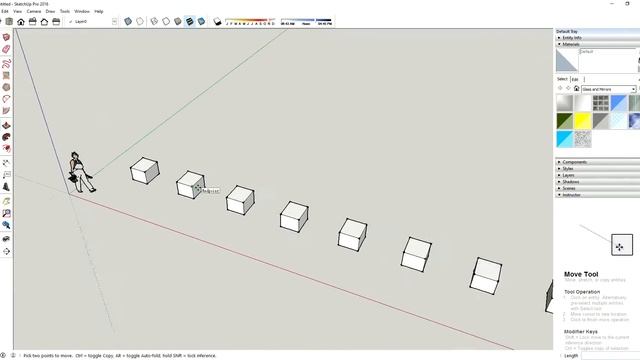Go back in material browser
The width and height of the screenshot is (640, 360).
coord(560,89)
